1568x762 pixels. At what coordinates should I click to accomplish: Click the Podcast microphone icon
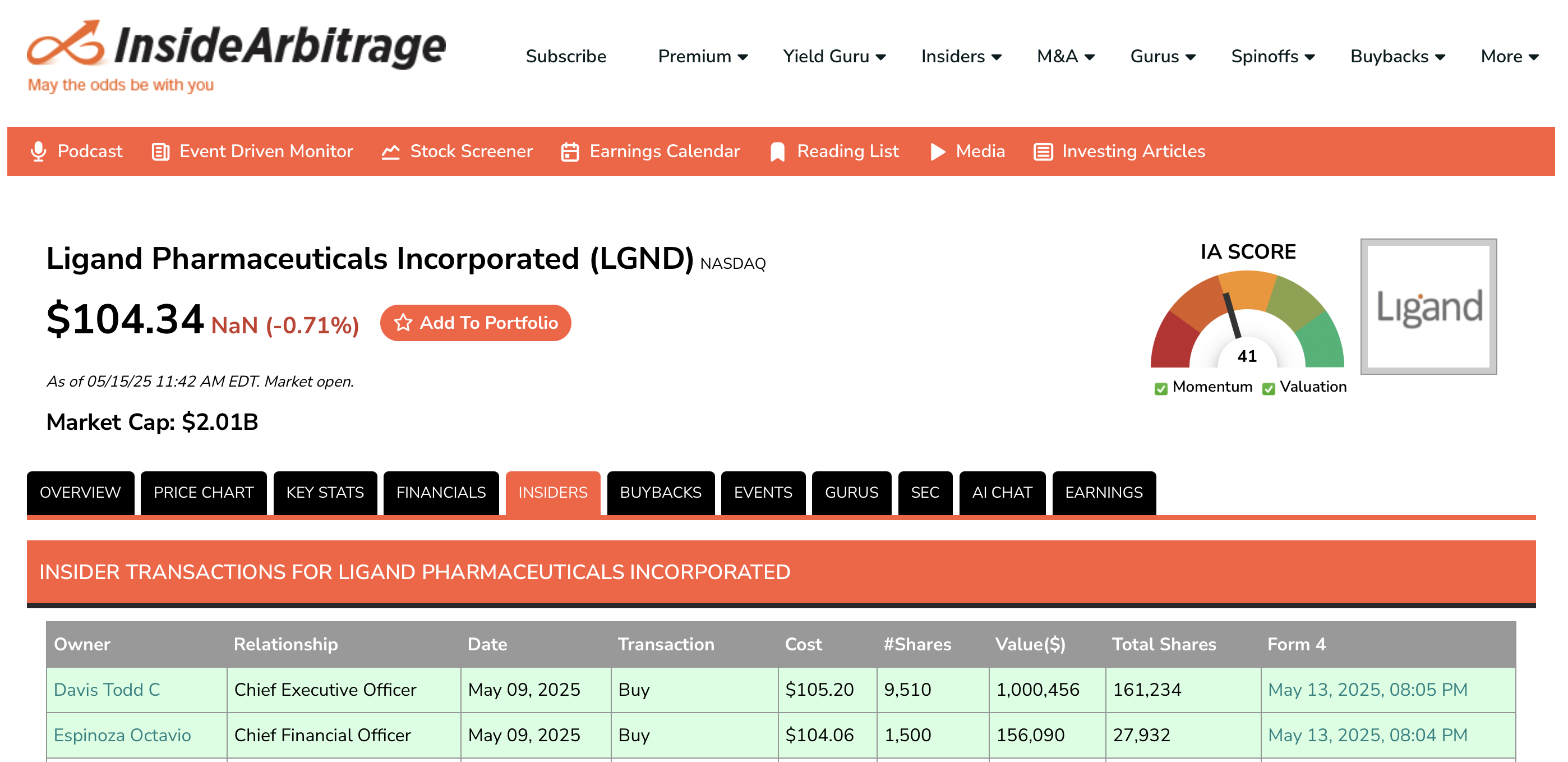(38, 152)
